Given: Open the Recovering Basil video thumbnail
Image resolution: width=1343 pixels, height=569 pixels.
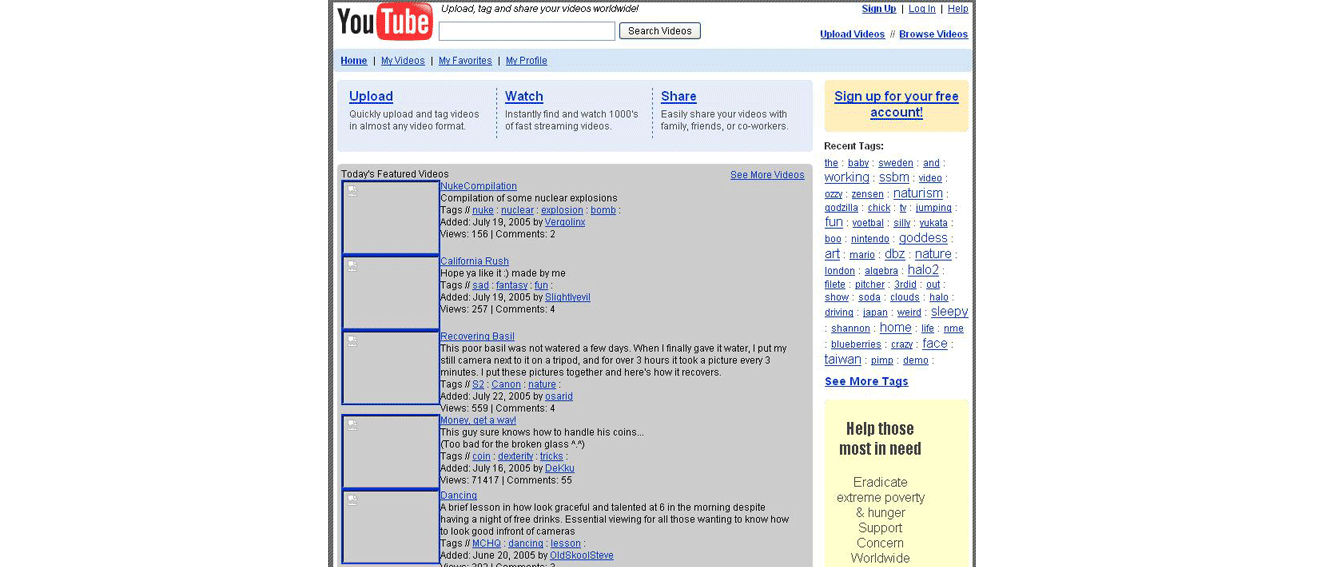Looking at the screenshot, I should pyautogui.click(x=391, y=368).
